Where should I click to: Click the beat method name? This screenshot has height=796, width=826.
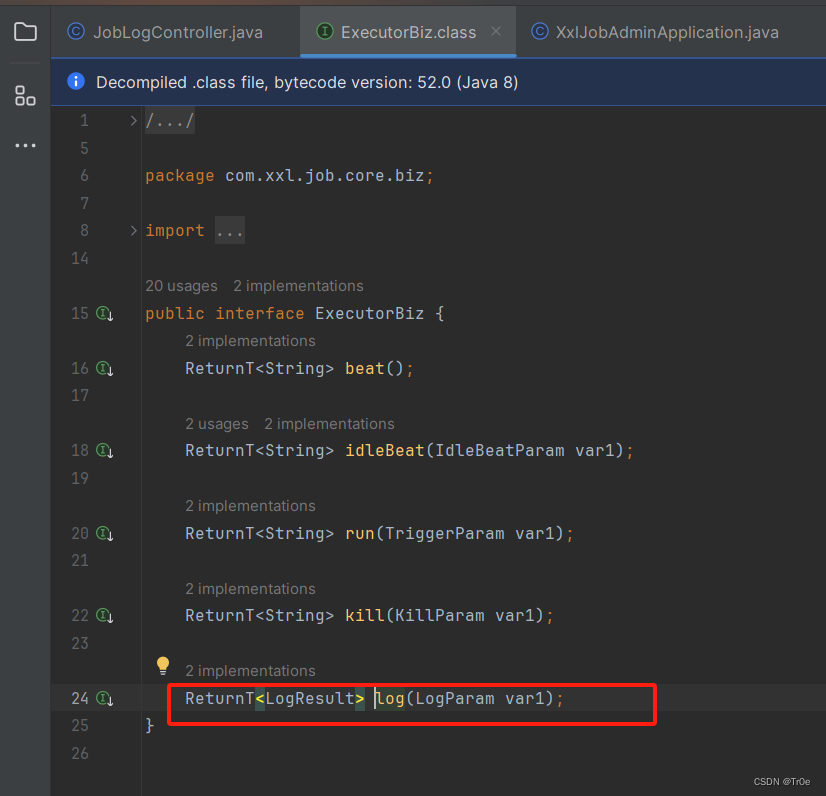[x=365, y=369]
